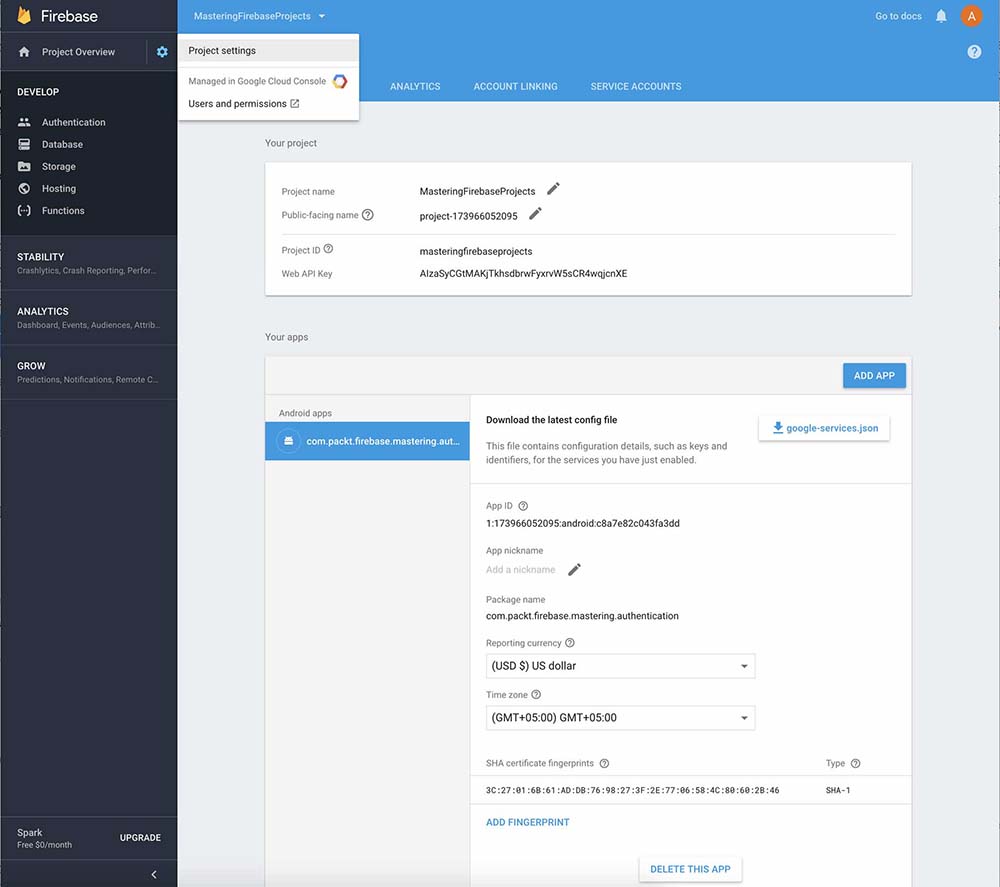Screen dimensions: 1000x887
Task: Open the notifications bell icon
Action: [x=941, y=16]
